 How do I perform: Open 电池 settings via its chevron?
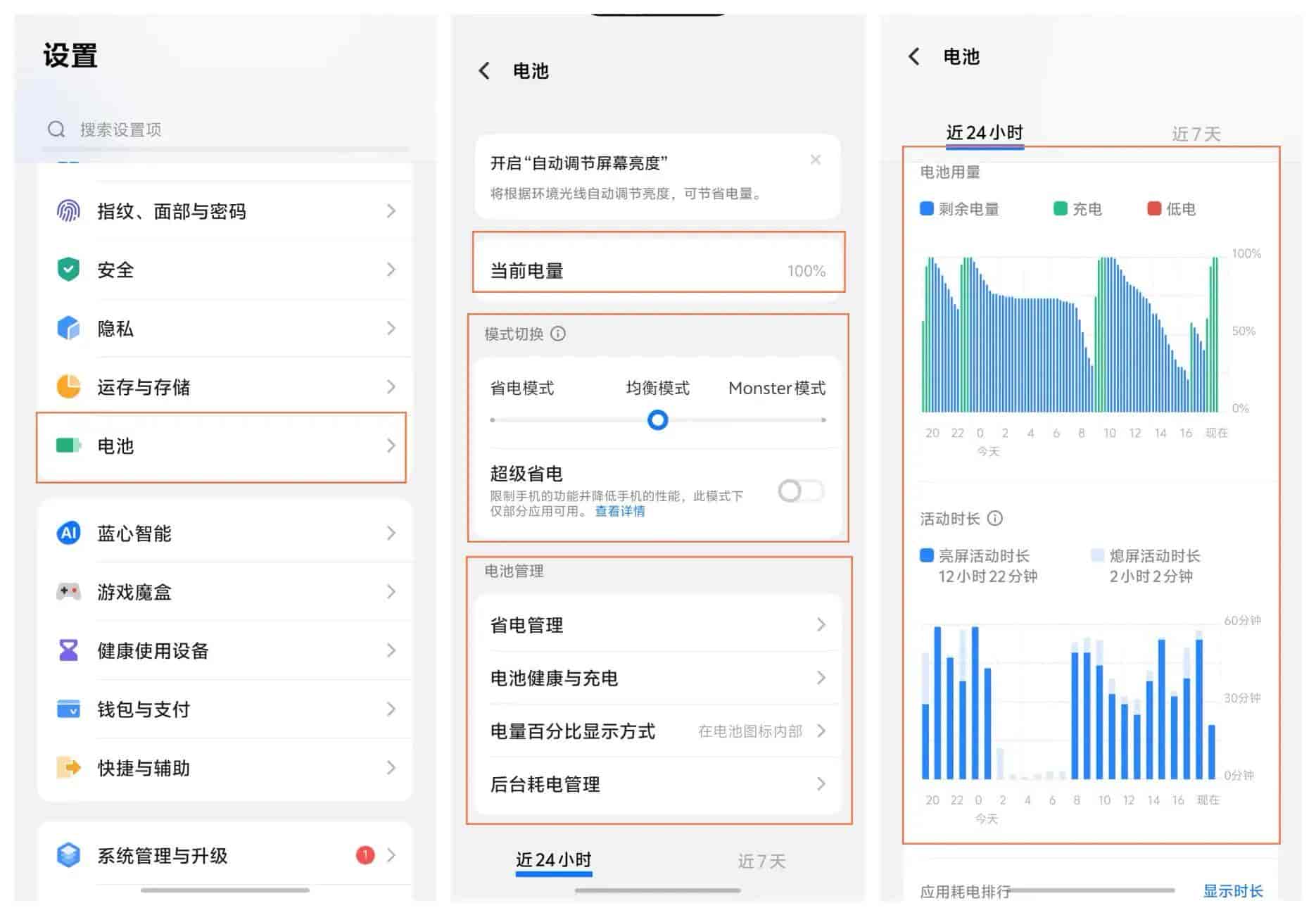coord(391,446)
